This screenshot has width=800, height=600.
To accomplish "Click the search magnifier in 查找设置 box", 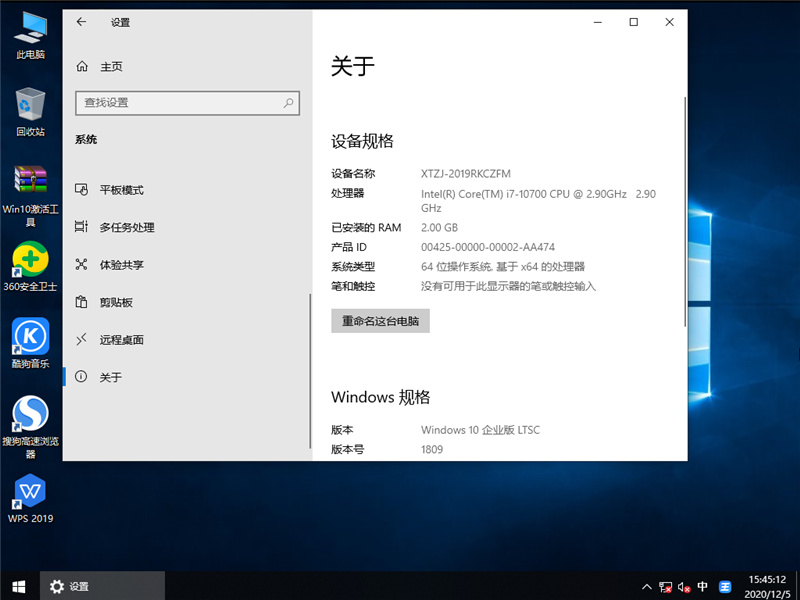I will [x=288, y=103].
